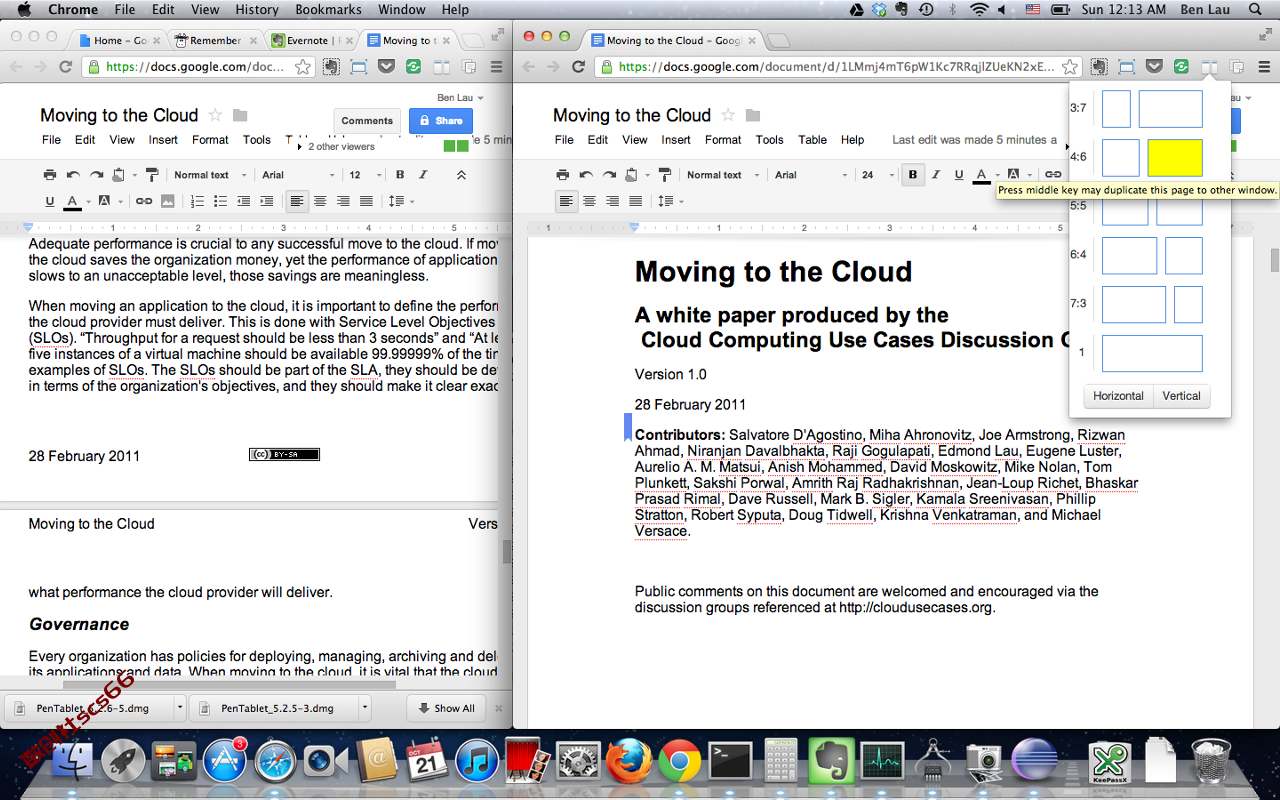Screen dimensions: 1280x800
Task: Print document from right window toolbar
Action: click(563, 175)
